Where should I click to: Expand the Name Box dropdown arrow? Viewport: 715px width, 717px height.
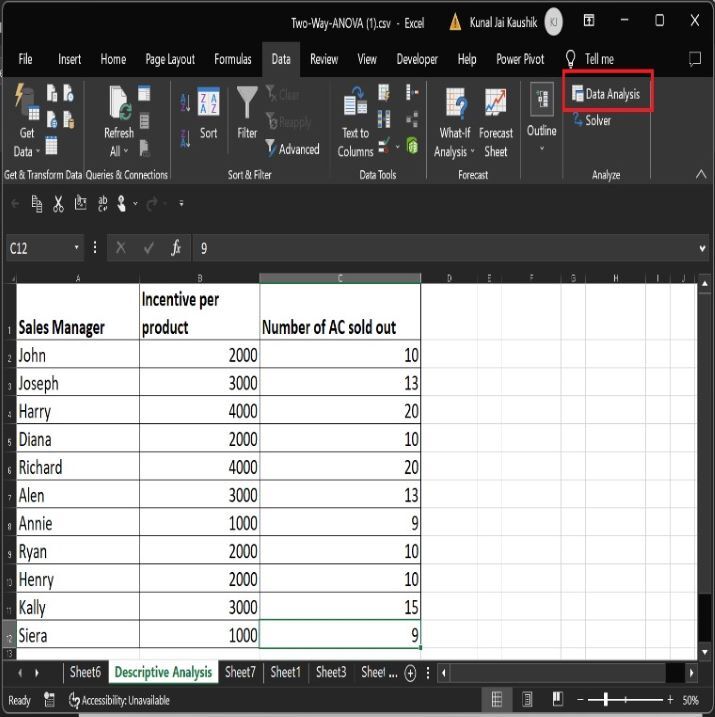tap(77, 248)
